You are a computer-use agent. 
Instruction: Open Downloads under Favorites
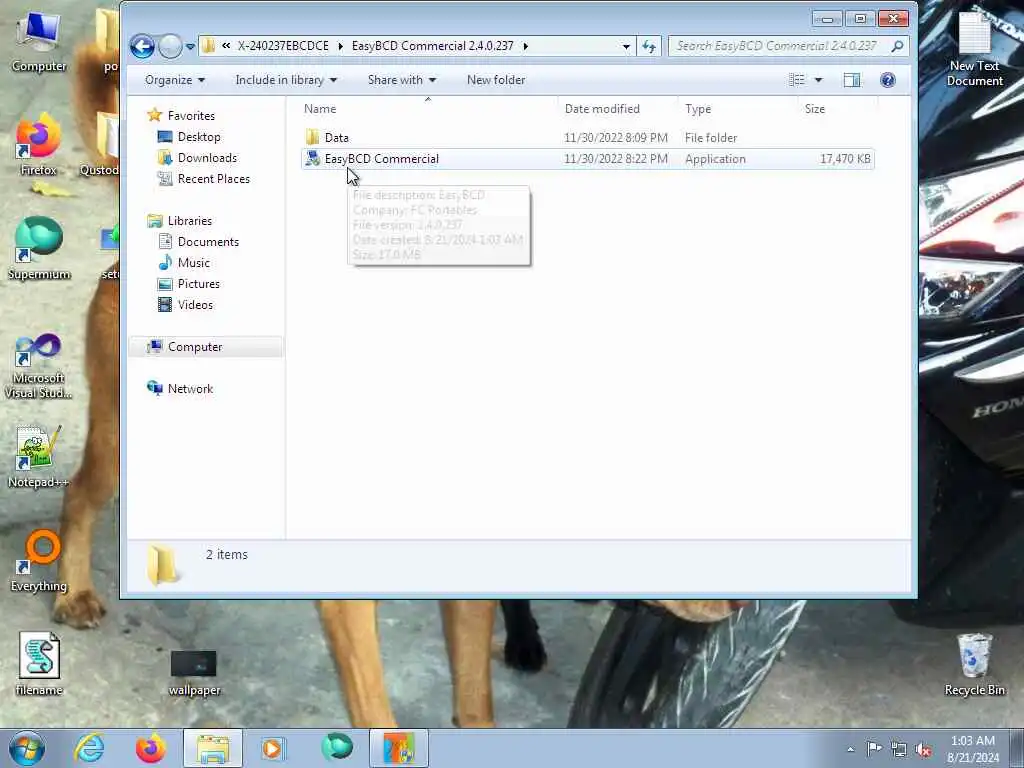(207, 157)
